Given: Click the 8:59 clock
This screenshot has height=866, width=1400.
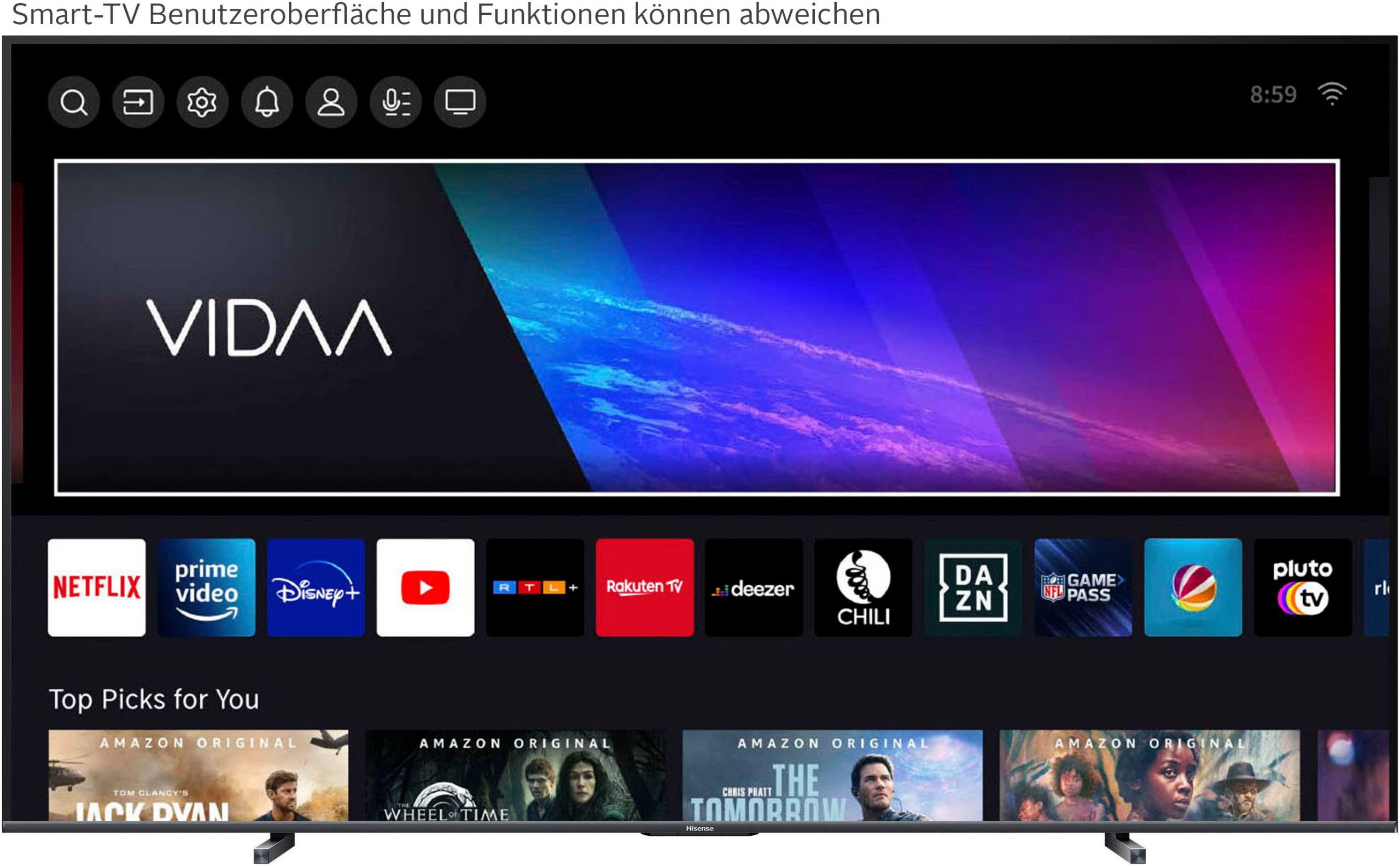Looking at the screenshot, I should (x=1273, y=95).
